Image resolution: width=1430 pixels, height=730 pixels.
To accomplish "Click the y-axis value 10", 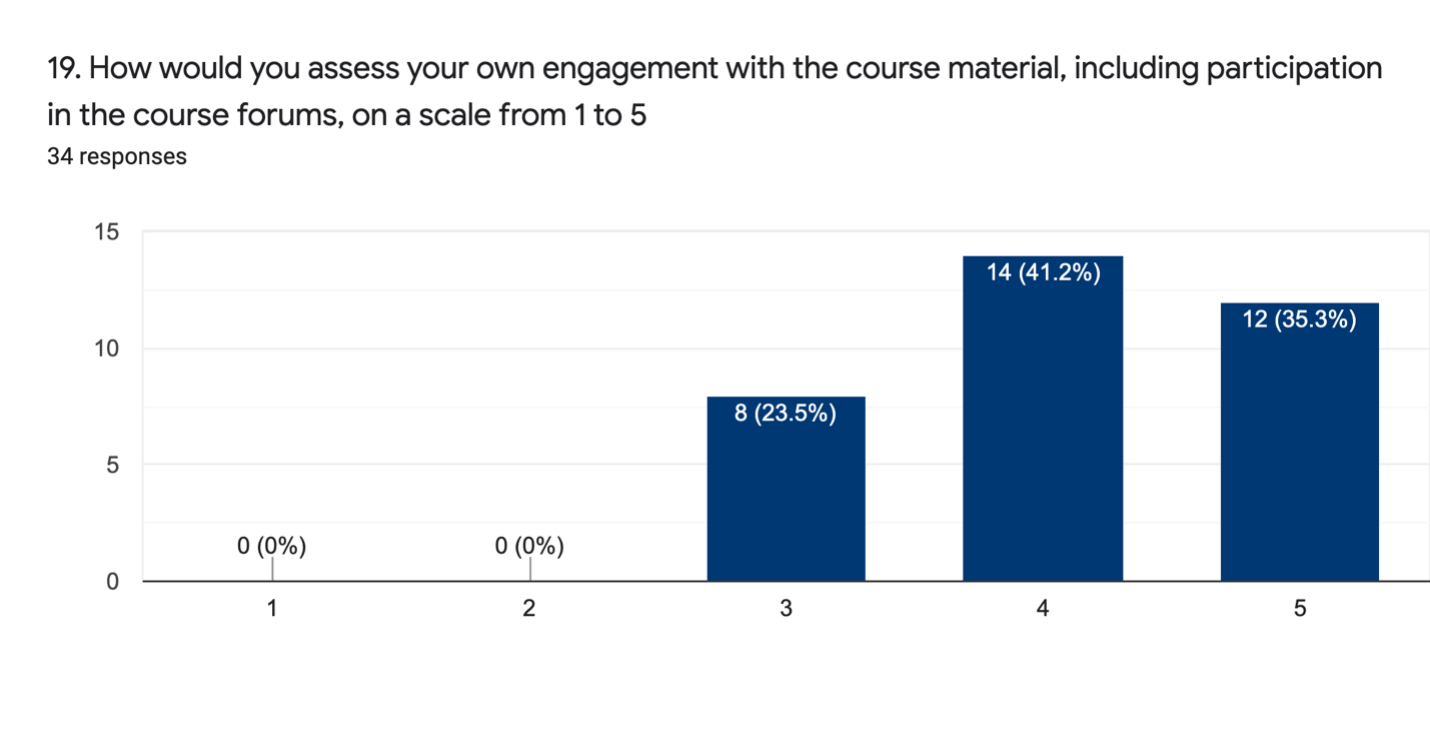I will coord(106,349).
